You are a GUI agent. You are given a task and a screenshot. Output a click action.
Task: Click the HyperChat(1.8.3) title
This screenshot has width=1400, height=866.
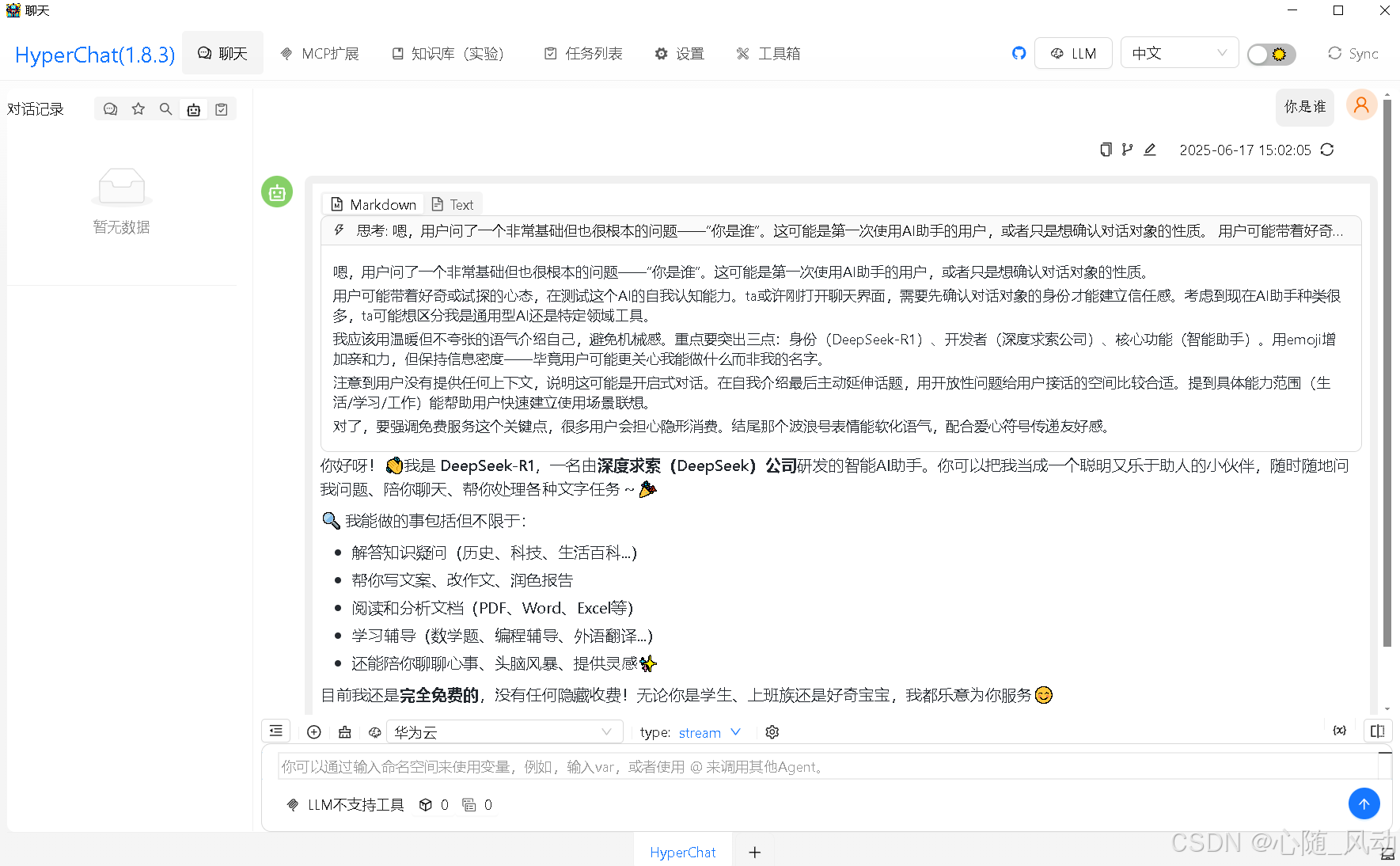[95, 55]
